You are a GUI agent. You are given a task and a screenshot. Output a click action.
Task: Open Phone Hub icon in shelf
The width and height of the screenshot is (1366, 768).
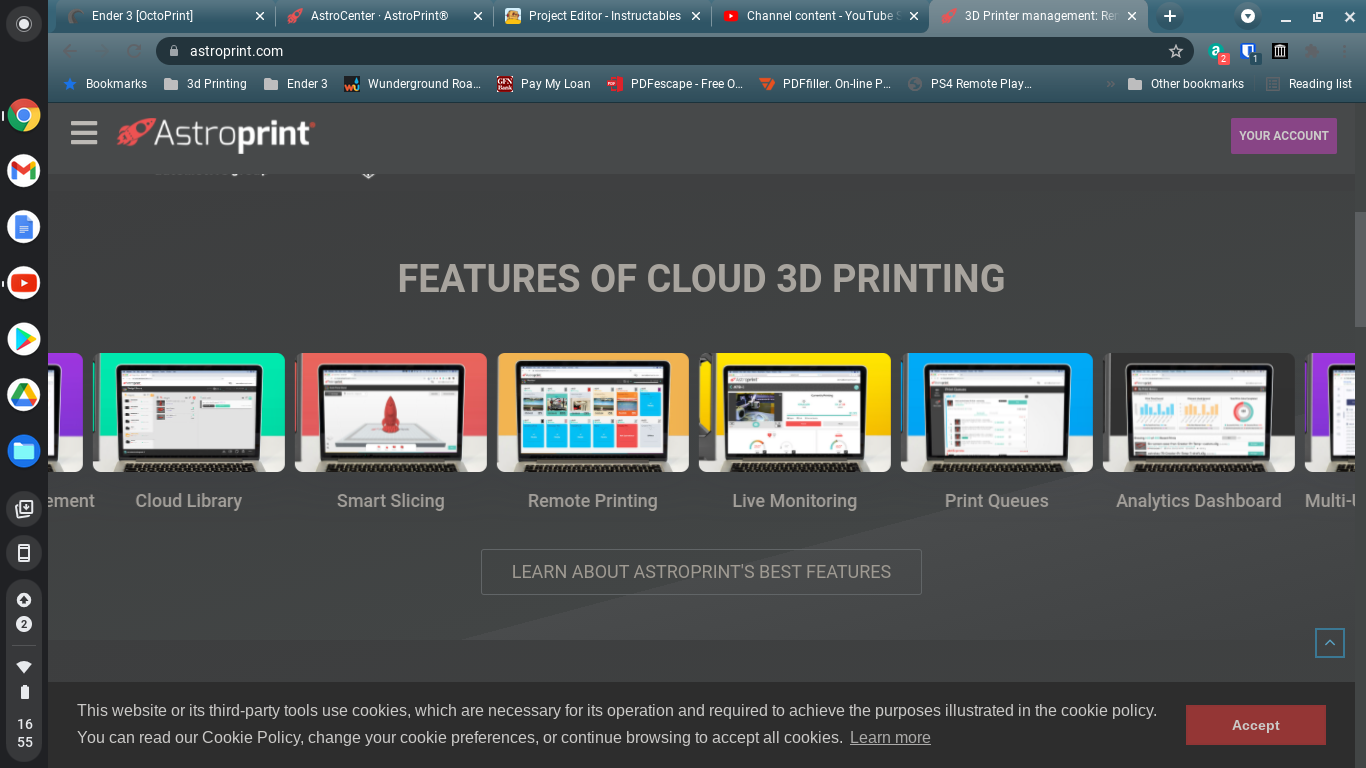[x=24, y=553]
